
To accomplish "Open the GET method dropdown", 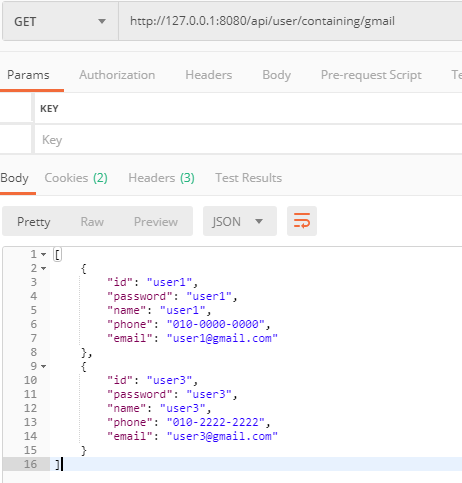I will point(60,22).
